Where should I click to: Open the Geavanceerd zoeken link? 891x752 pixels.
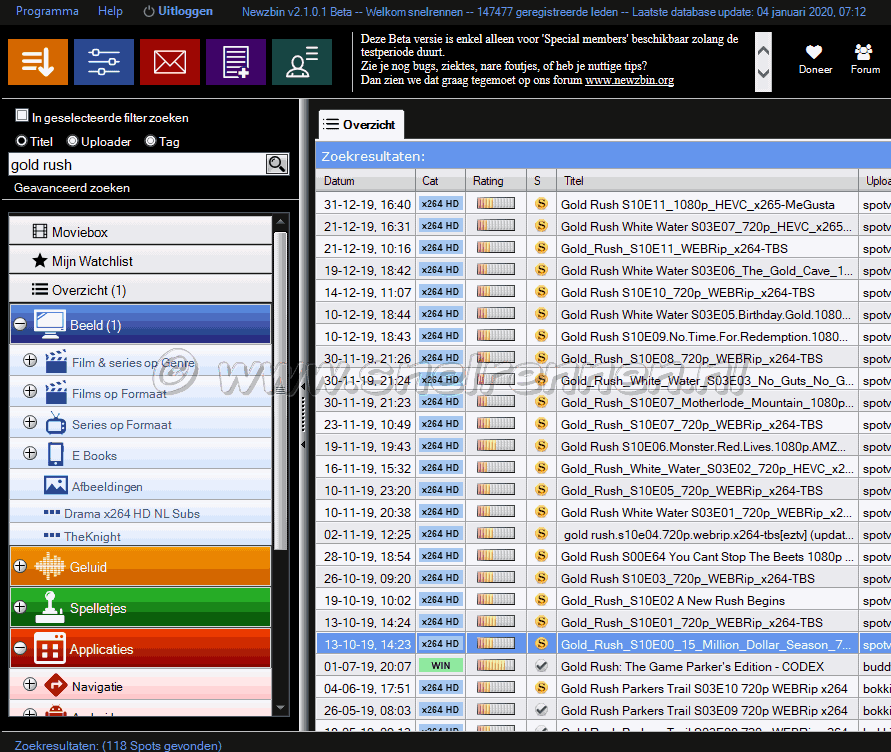pyautogui.click(x=72, y=188)
